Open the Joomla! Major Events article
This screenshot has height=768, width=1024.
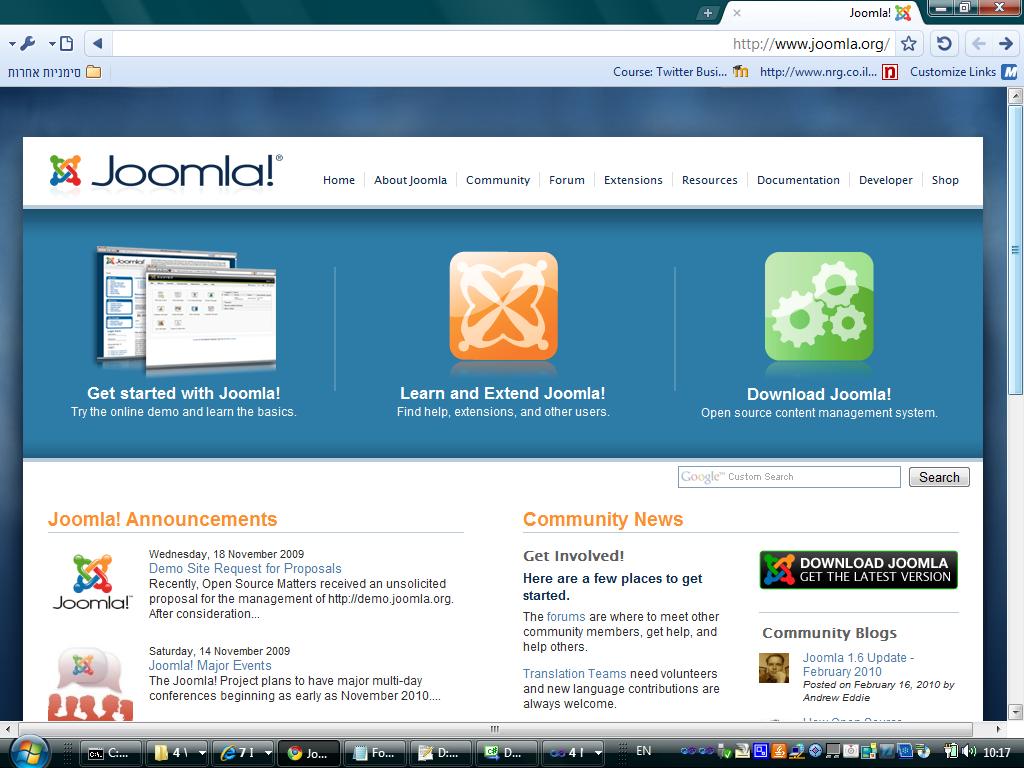pyautogui.click(x=210, y=665)
